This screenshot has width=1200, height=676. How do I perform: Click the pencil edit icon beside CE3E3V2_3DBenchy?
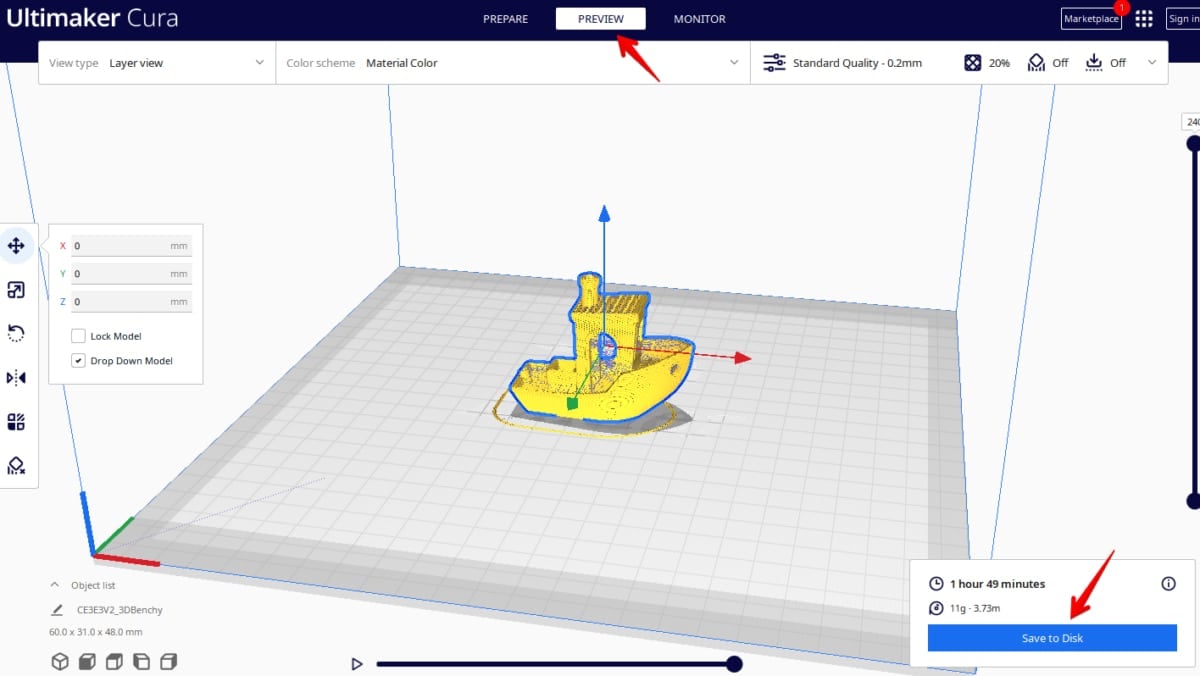click(x=57, y=609)
